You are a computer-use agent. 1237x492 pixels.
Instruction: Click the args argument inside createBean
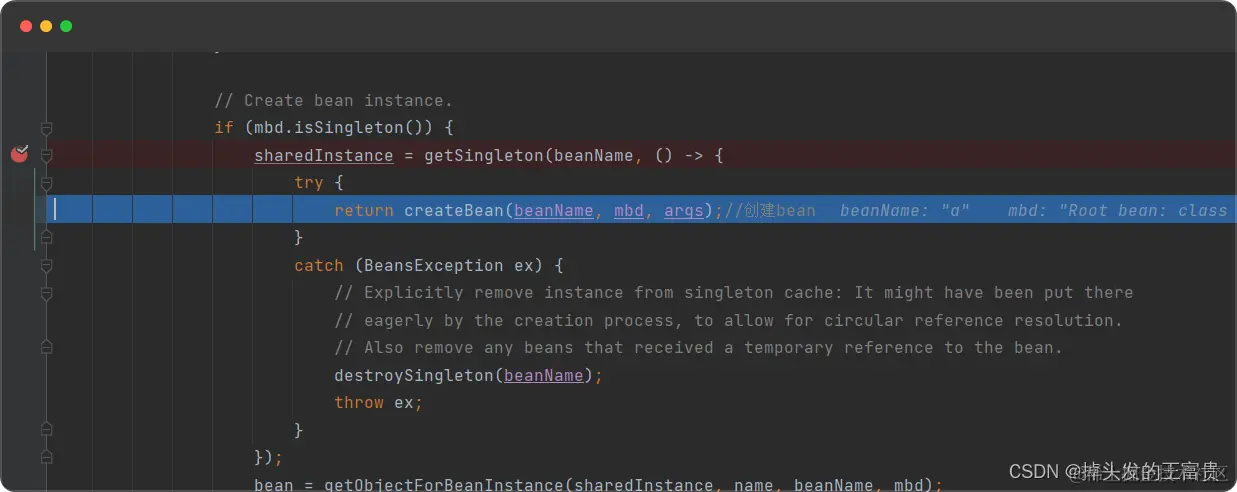tap(684, 210)
